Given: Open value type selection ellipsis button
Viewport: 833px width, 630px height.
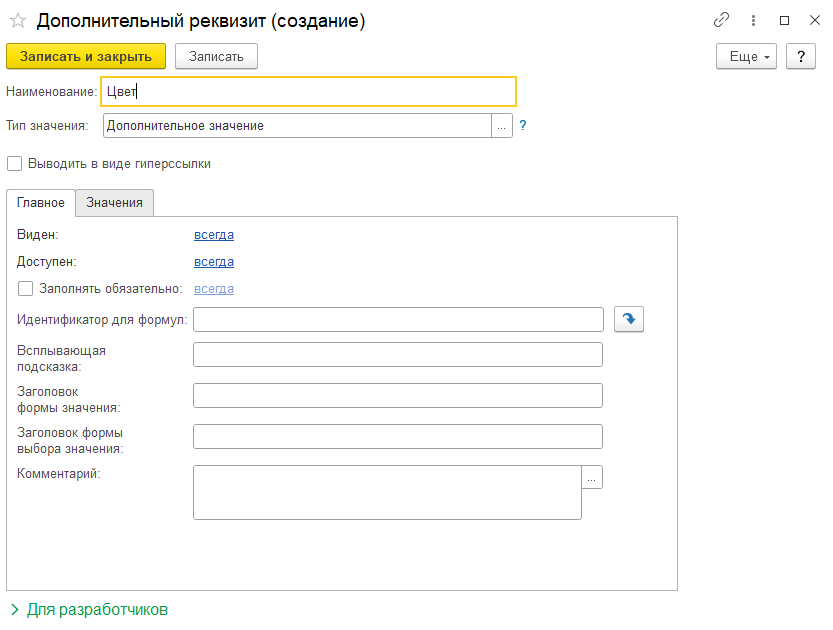Looking at the screenshot, I should point(502,126).
